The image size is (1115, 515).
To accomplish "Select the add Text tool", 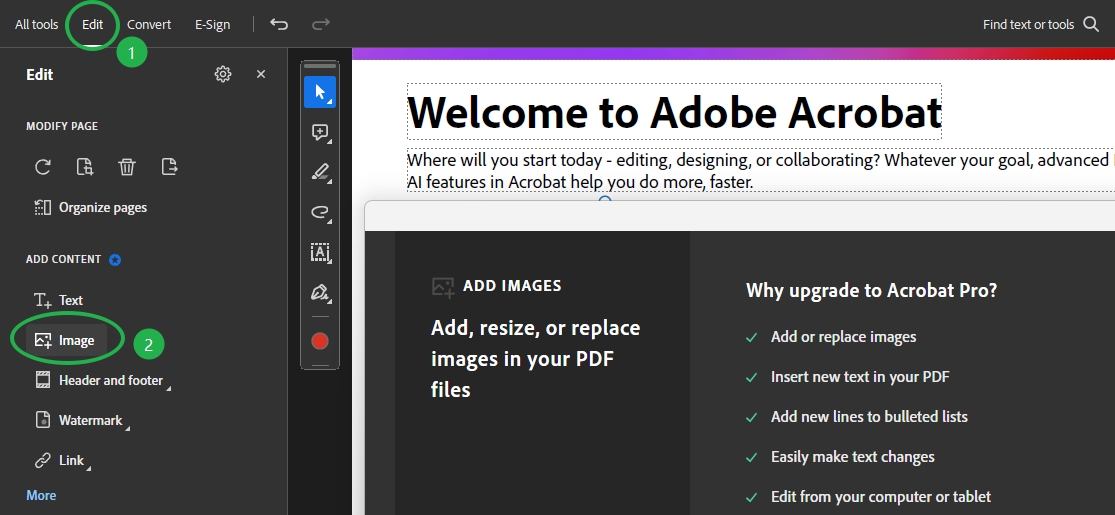I will pos(59,300).
